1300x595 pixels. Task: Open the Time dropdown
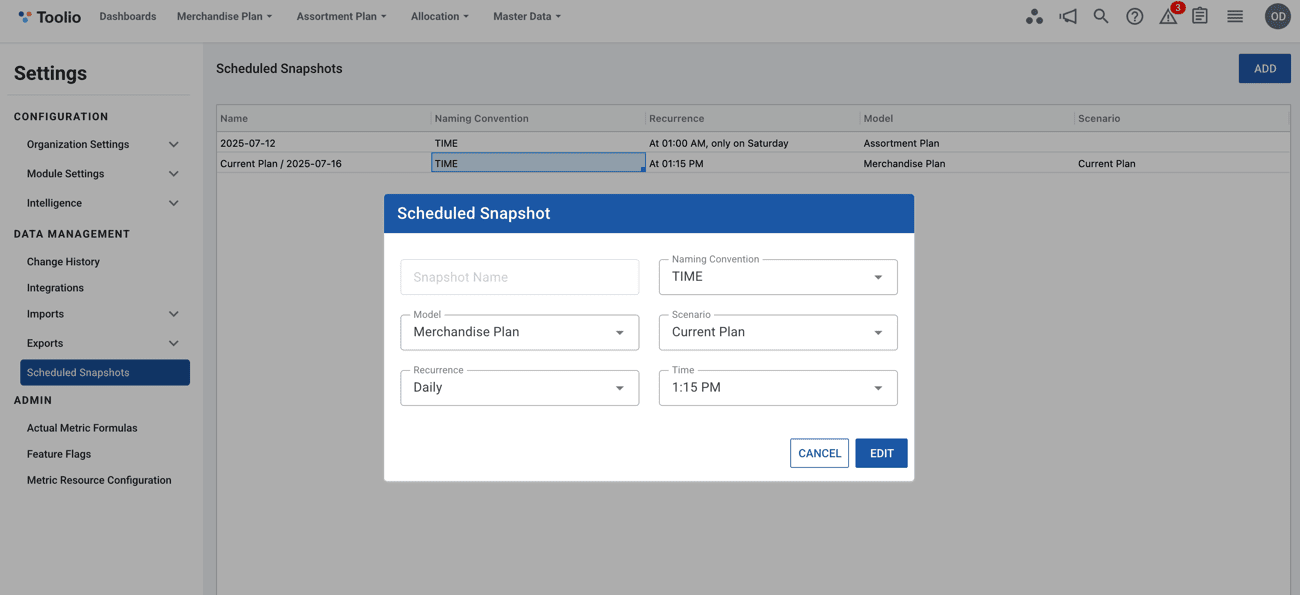(778, 388)
